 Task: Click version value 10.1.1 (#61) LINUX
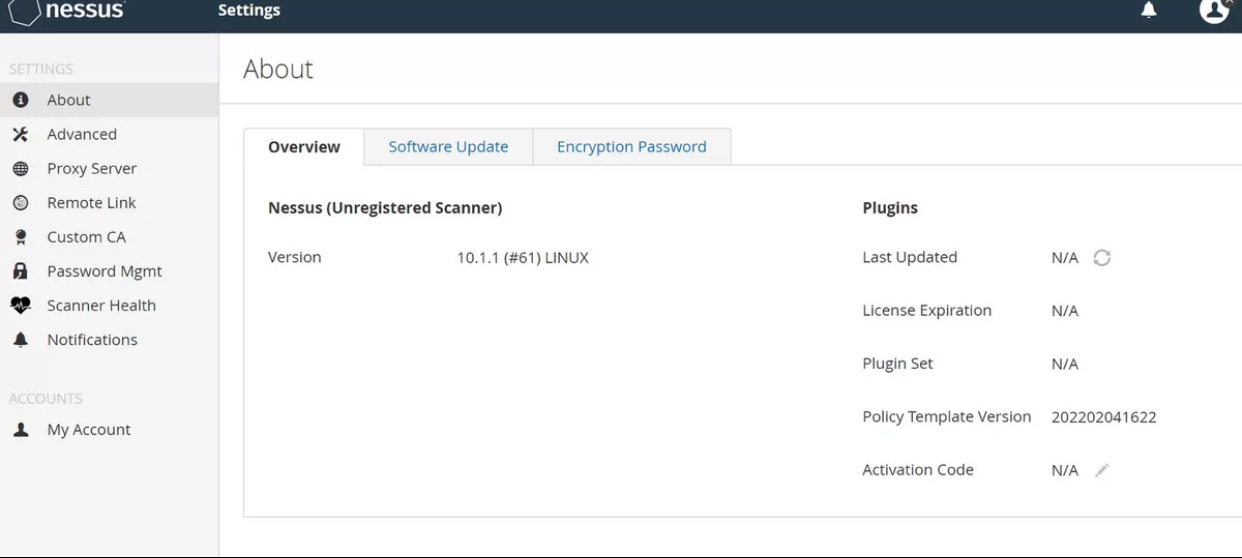(523, 258)
